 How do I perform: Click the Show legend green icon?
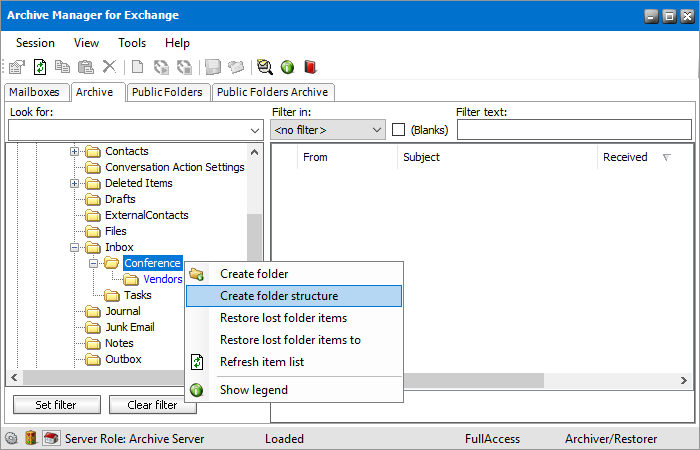(196, 390)
